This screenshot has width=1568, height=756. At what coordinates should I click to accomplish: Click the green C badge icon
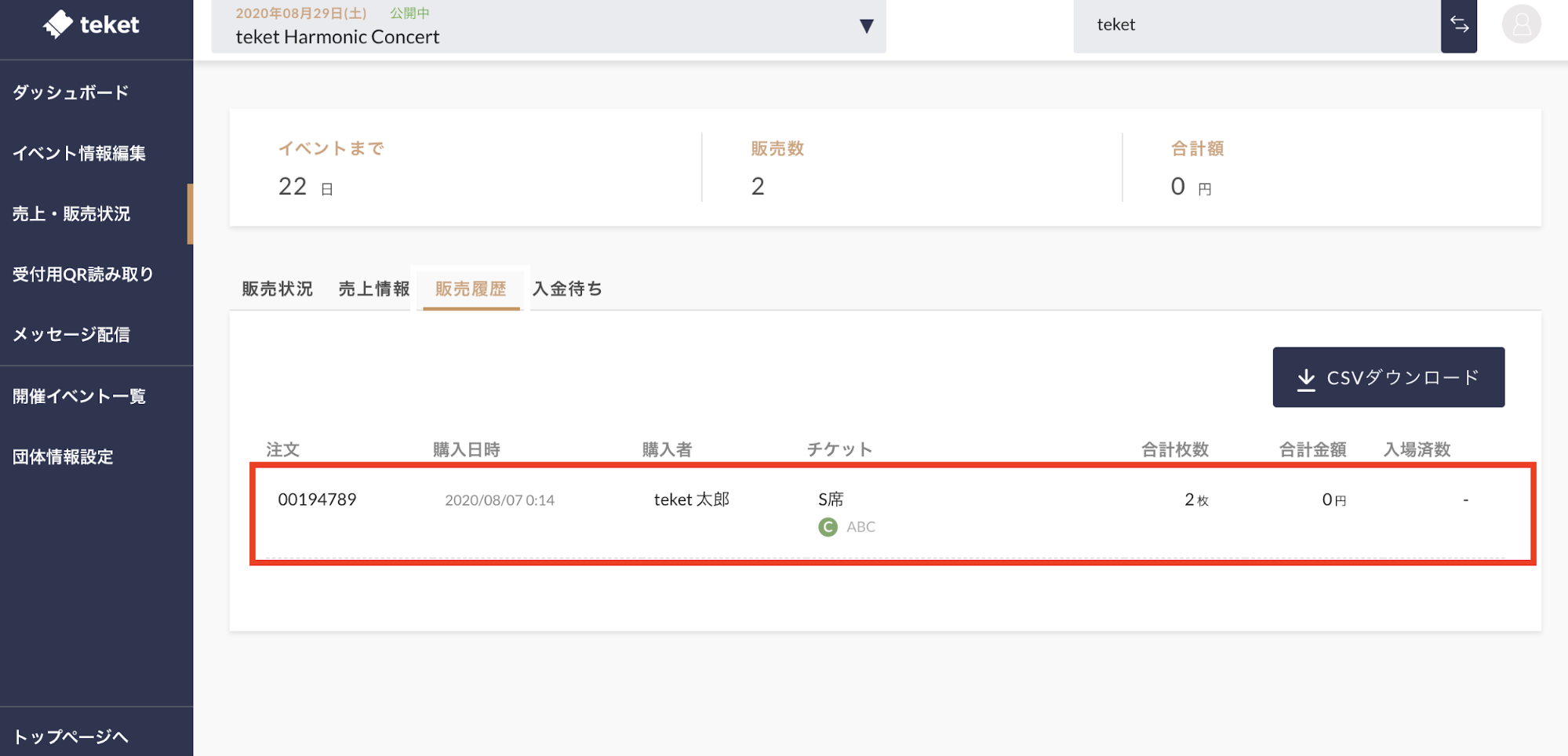click(x=828, y=527)
